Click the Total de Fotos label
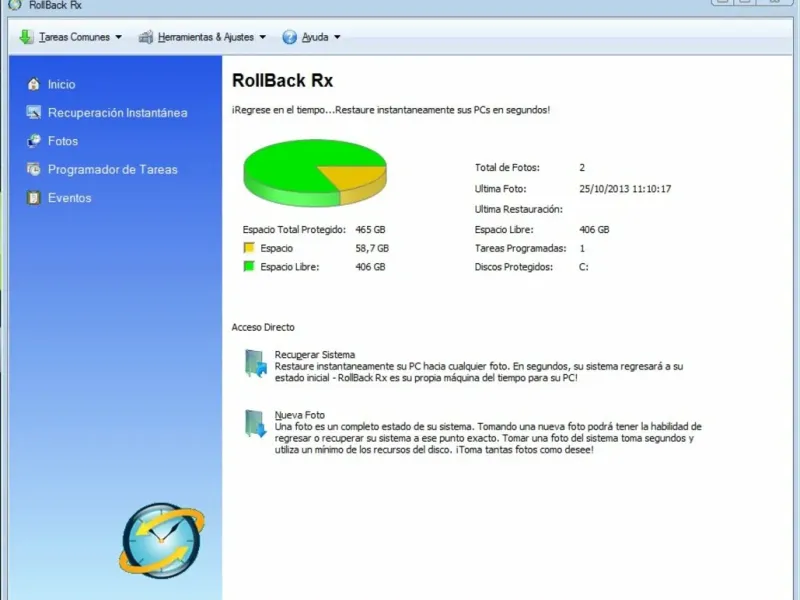This screenshot has width=800, height=600. [507, 167]
